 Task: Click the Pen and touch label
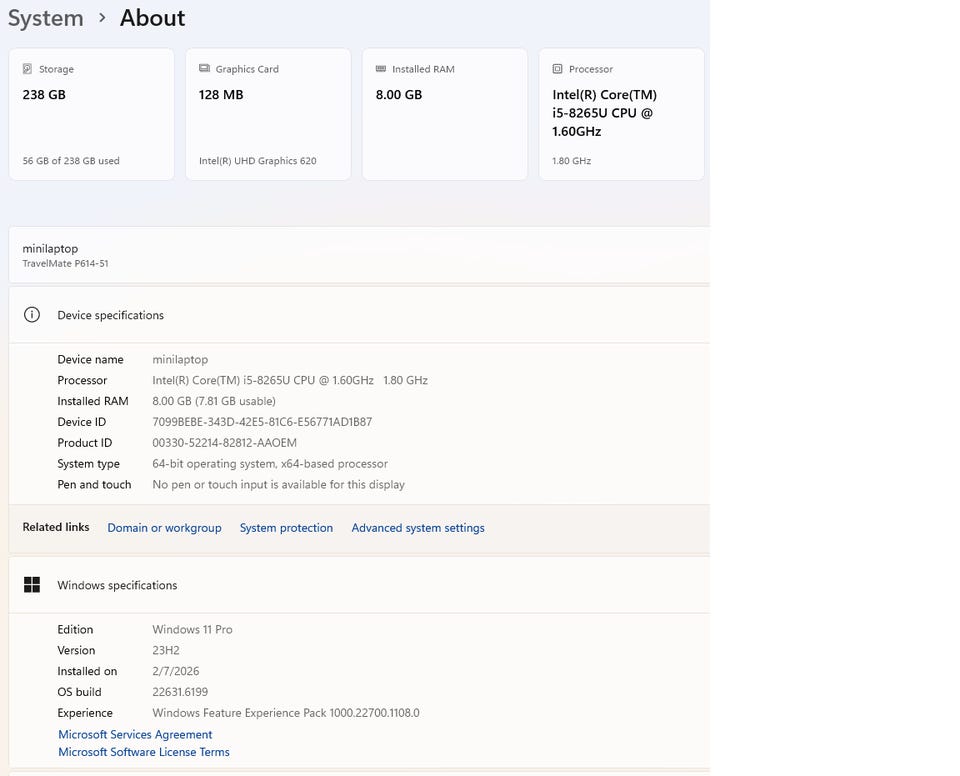coord(94,484)
